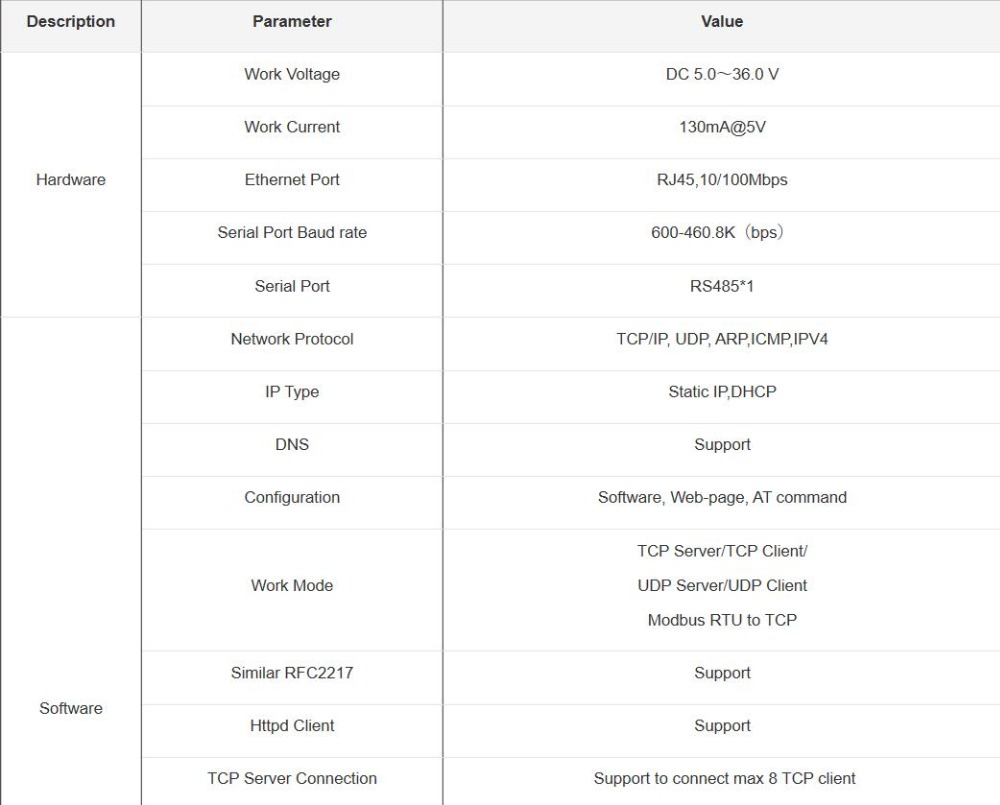Select the Ethernet Port parameter cell
The image size is (1000, 805).
(x=292, y=180)
